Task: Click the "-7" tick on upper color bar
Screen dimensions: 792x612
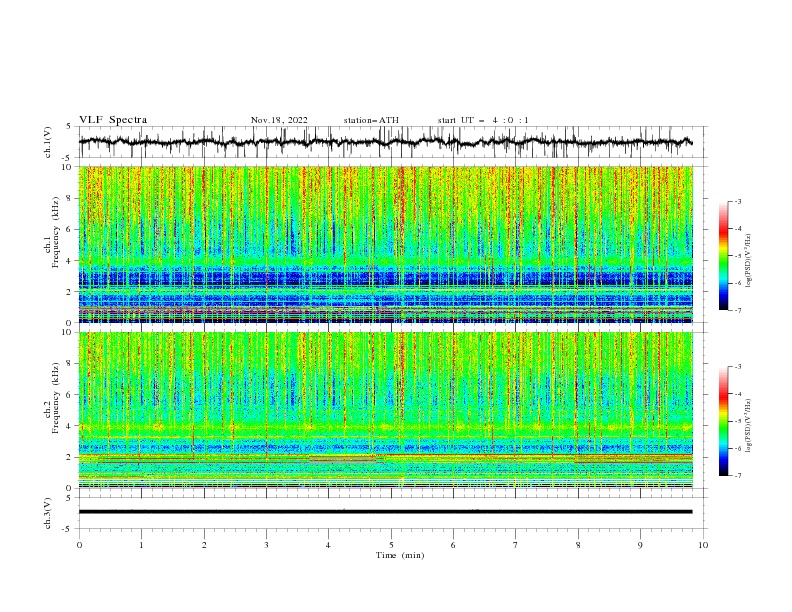Action: [x=738, y=311]
